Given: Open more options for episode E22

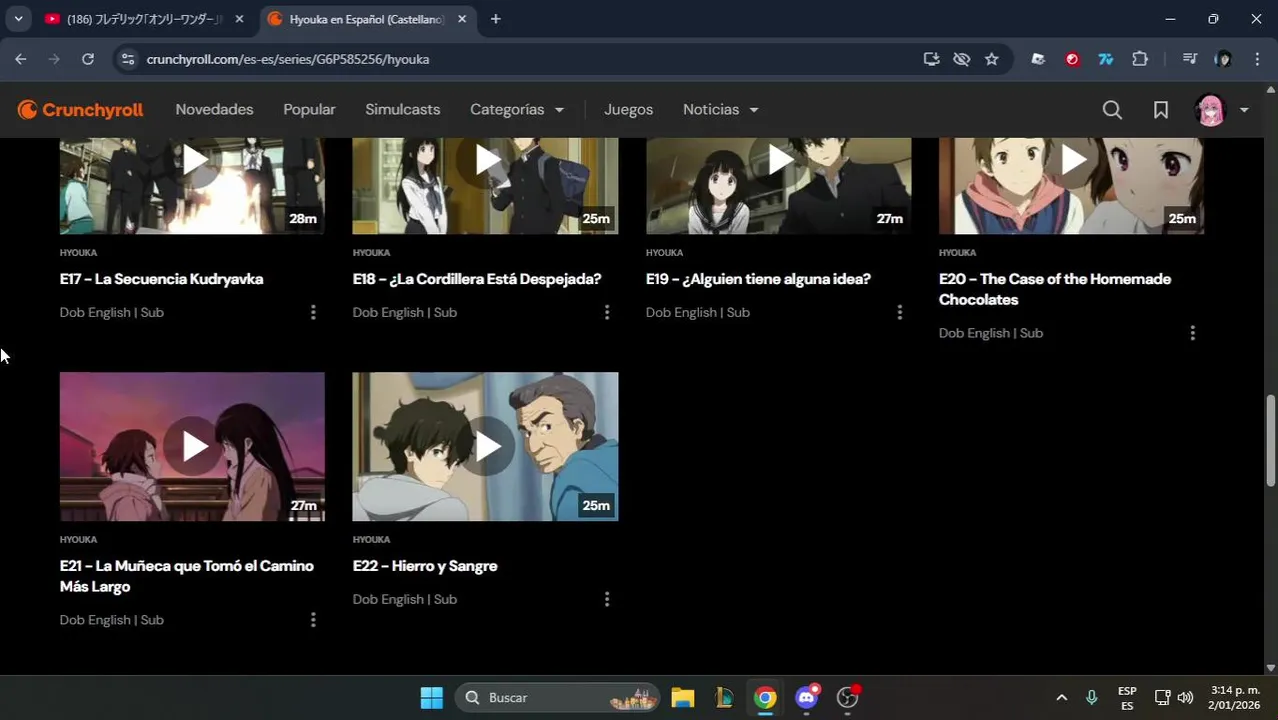Looking at the screenshot, I should click(607, 599).
